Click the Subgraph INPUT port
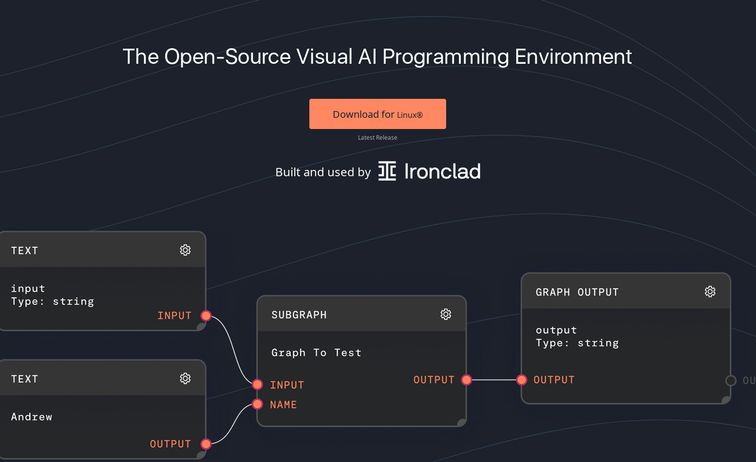Screen dimensions: 756x462 pyautogui.click(x=258, y=385)
